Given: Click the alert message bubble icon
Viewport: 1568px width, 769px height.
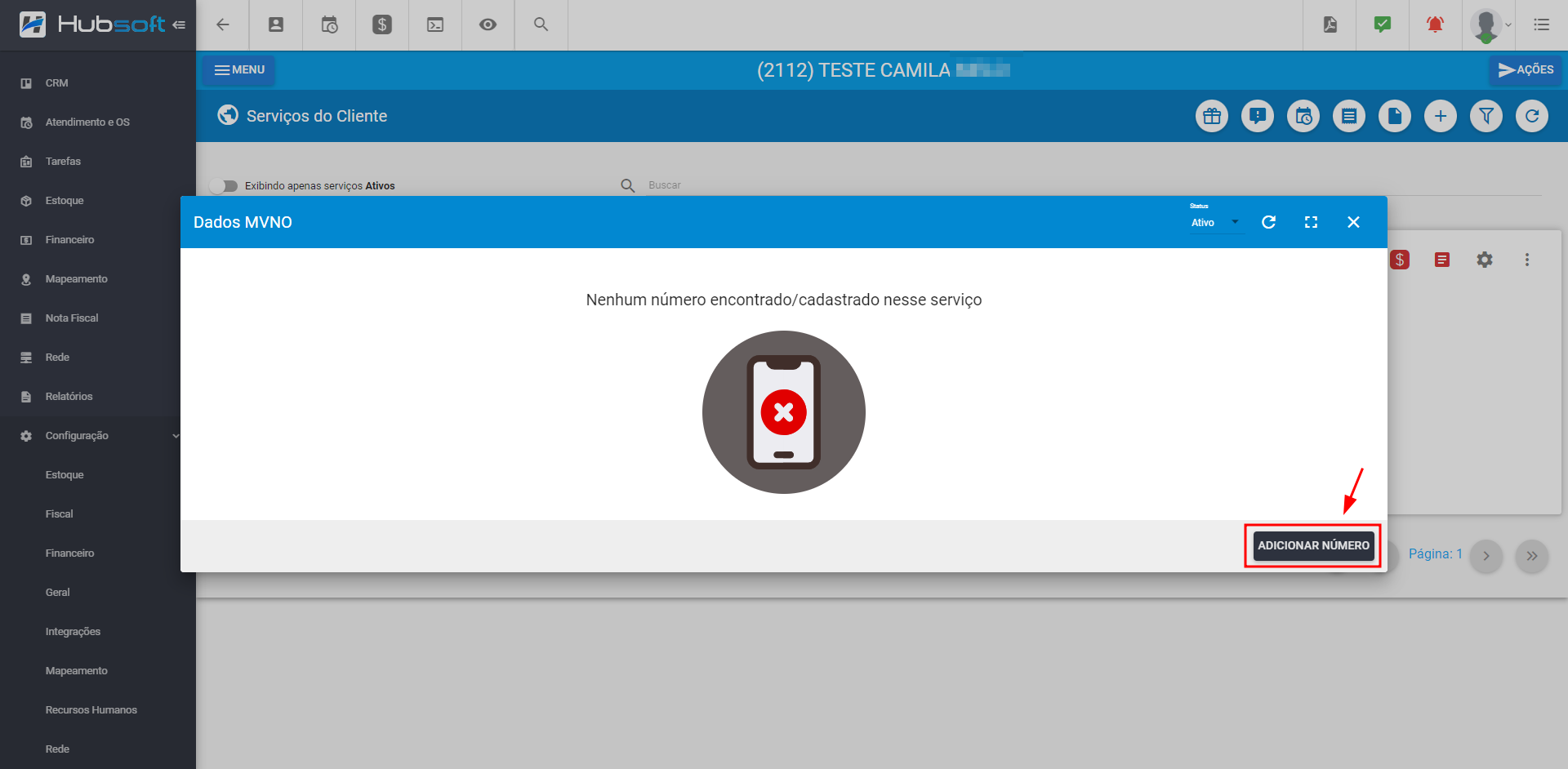Looking at the screenshot, I should coord(1258,116).
